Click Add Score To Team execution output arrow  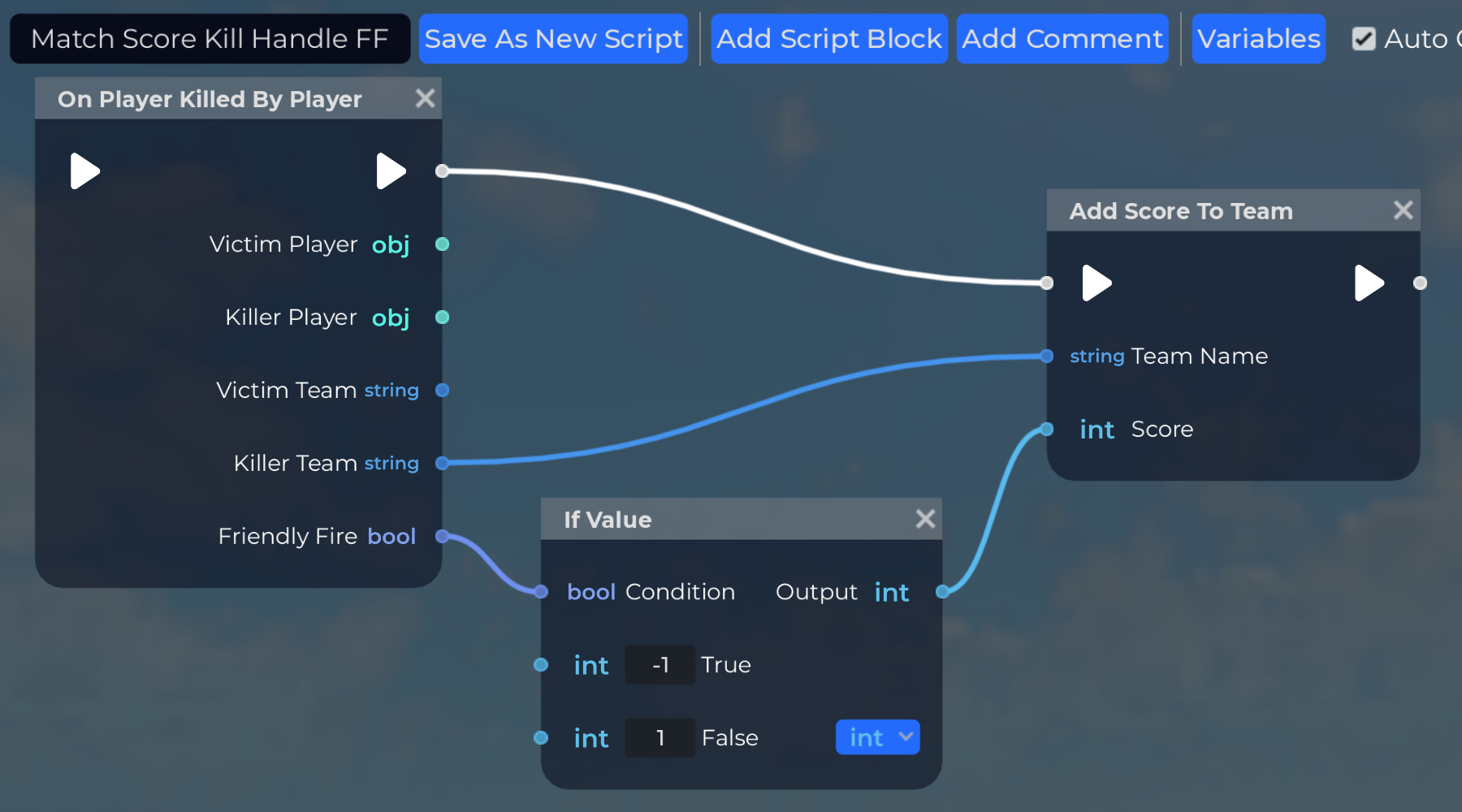point(1369,283)
